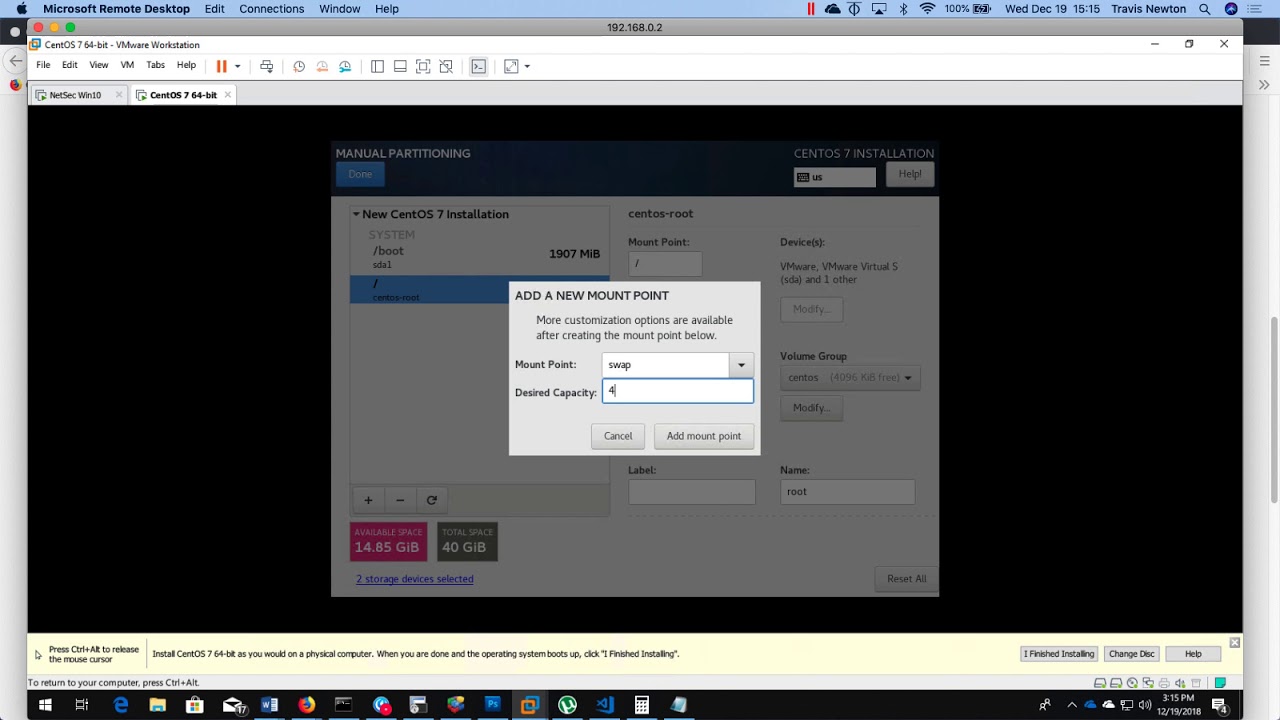The width and height of the screenshot is (1280, 720).
Task: Revert to snapshot using the orange clock icon
Action: [x=322, y=66]
